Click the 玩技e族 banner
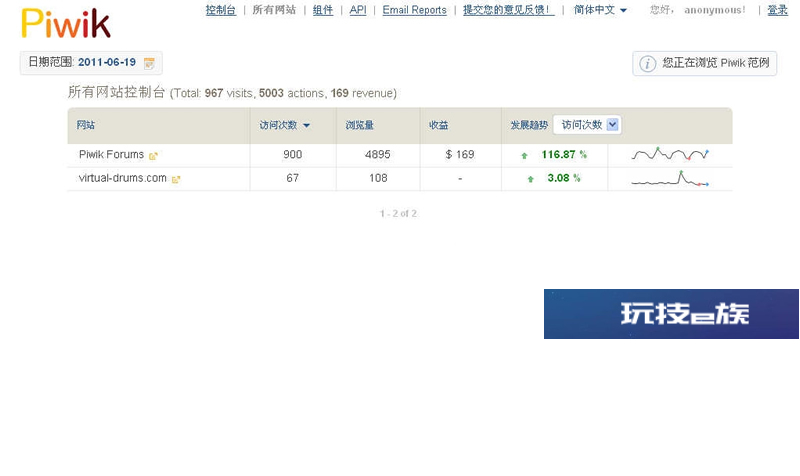Image resolution: width=800 pixels, height=476 pixels. pyautogui.click(x=671, y=314)
